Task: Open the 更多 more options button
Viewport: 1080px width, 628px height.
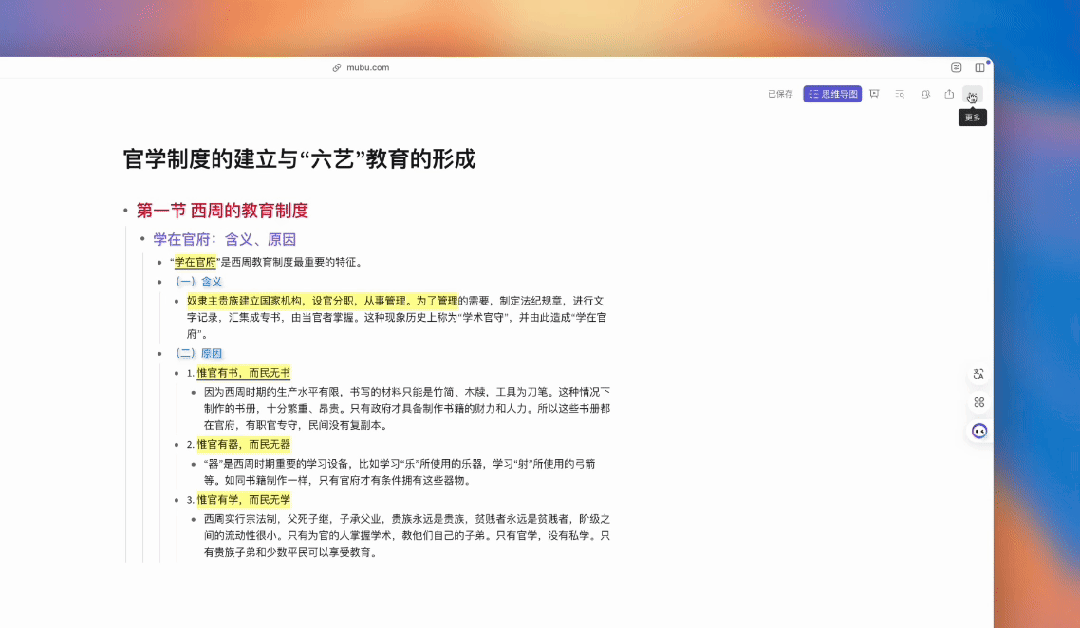Action: [x=973, y=94]
